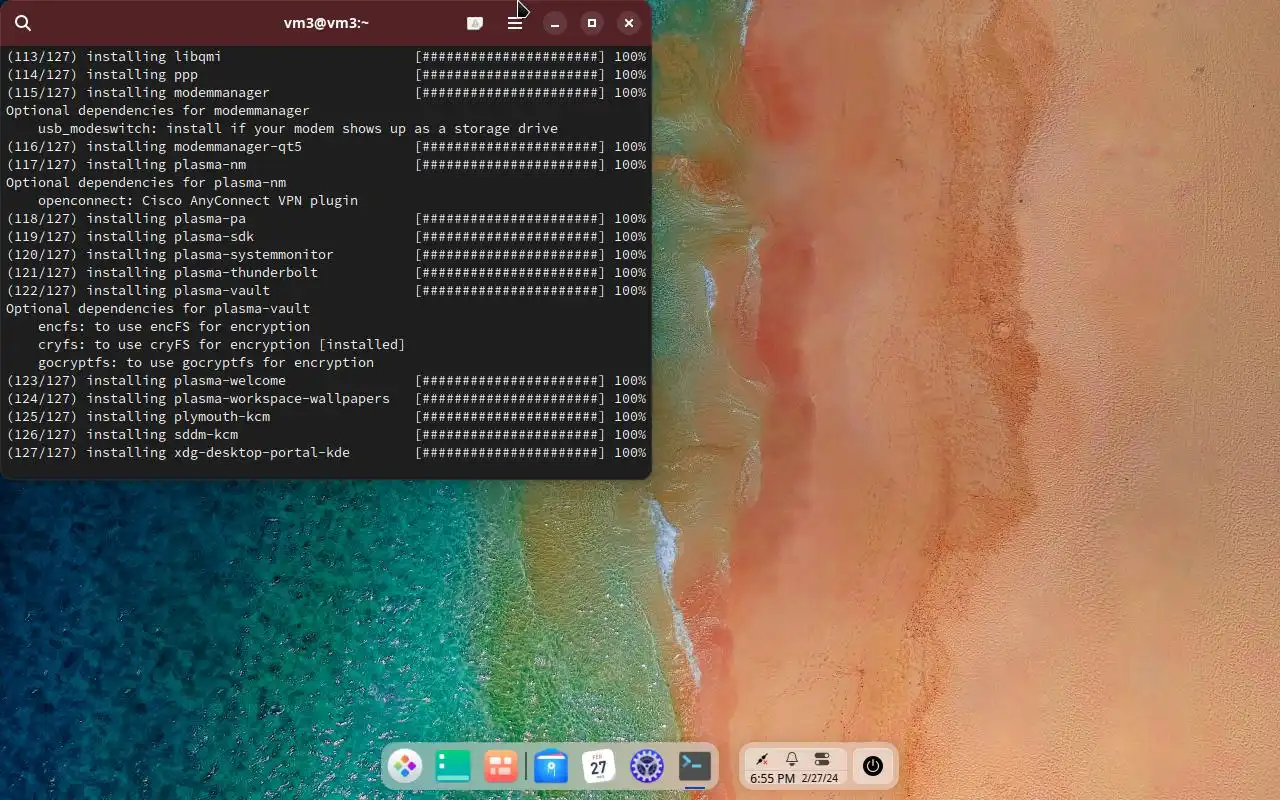This screenshot has width=1280, height=800.
Task: Click 'Optional dependencies for plasma-nm' text
Action: [146, 183]
